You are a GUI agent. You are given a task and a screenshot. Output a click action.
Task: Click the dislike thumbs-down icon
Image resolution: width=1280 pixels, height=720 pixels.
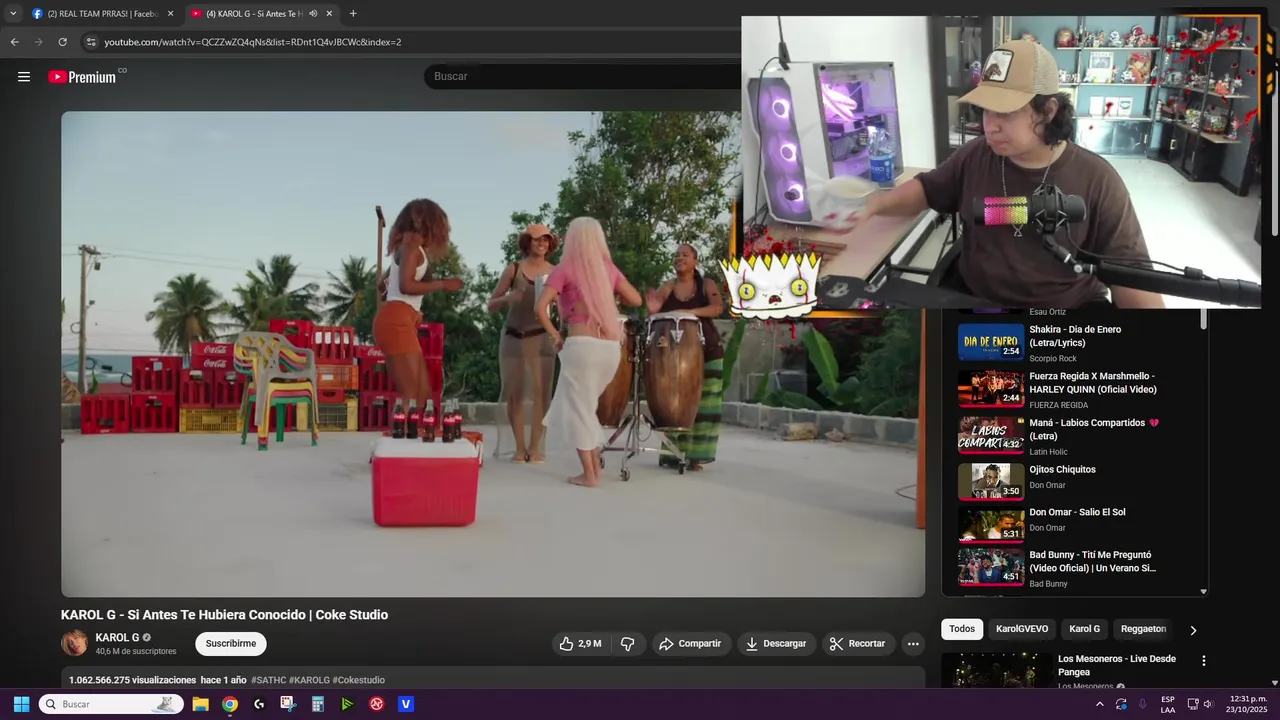coord(628,644)
